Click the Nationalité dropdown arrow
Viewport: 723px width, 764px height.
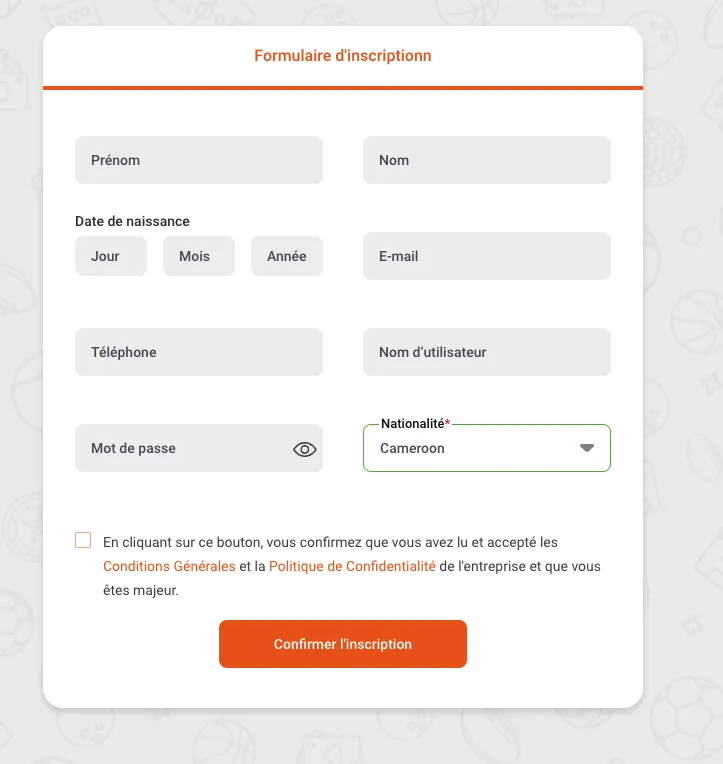(587, 448)
